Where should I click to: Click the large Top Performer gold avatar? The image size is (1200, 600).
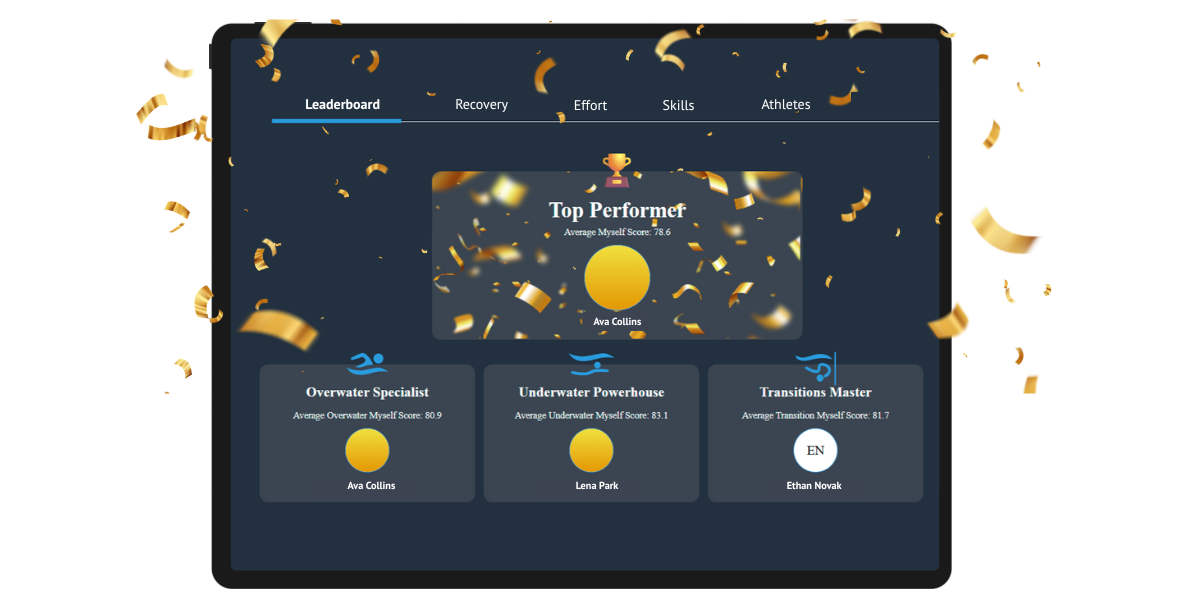coord(617,278)
